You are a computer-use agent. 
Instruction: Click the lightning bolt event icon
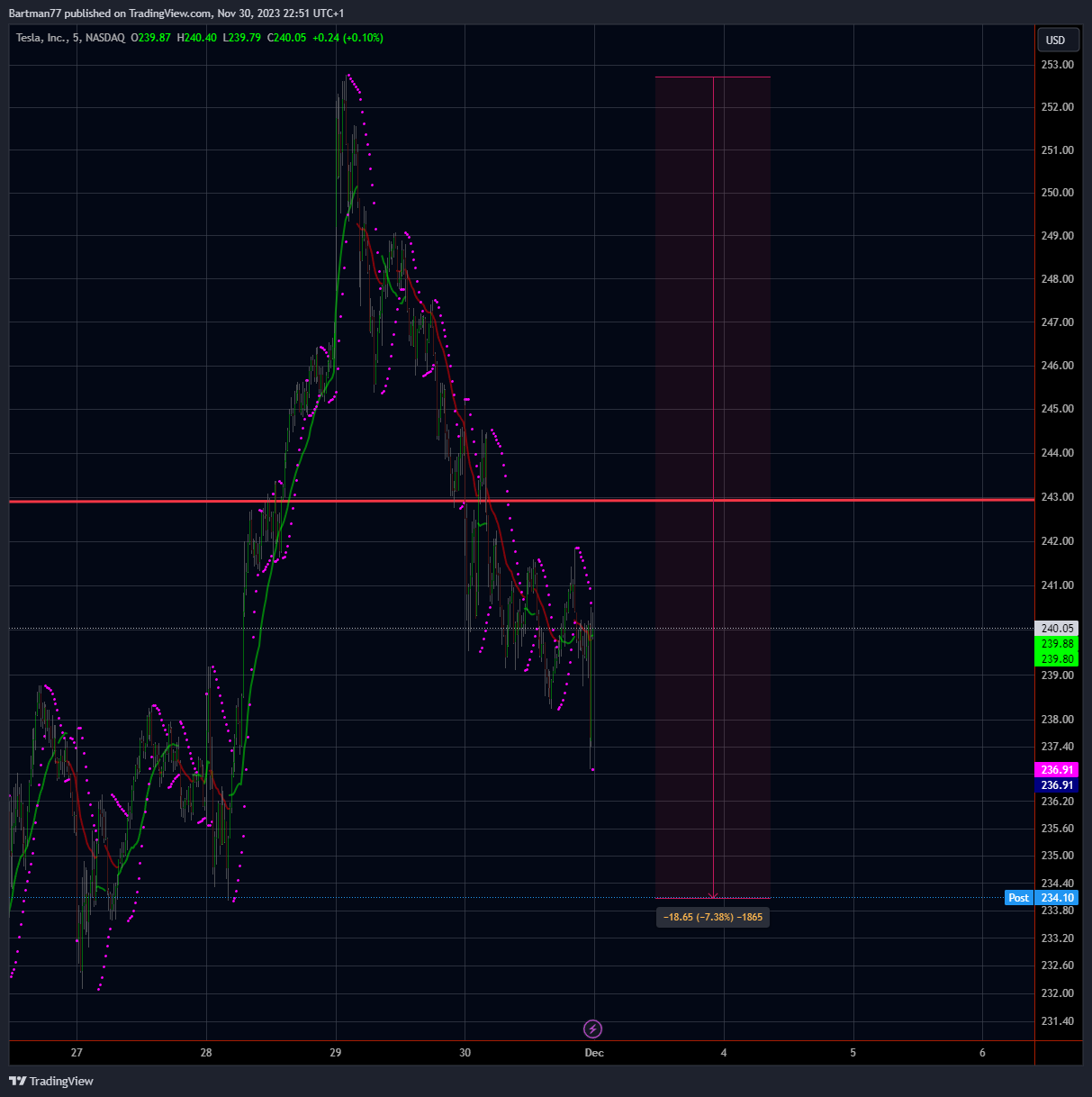(x=592, y=1029)
